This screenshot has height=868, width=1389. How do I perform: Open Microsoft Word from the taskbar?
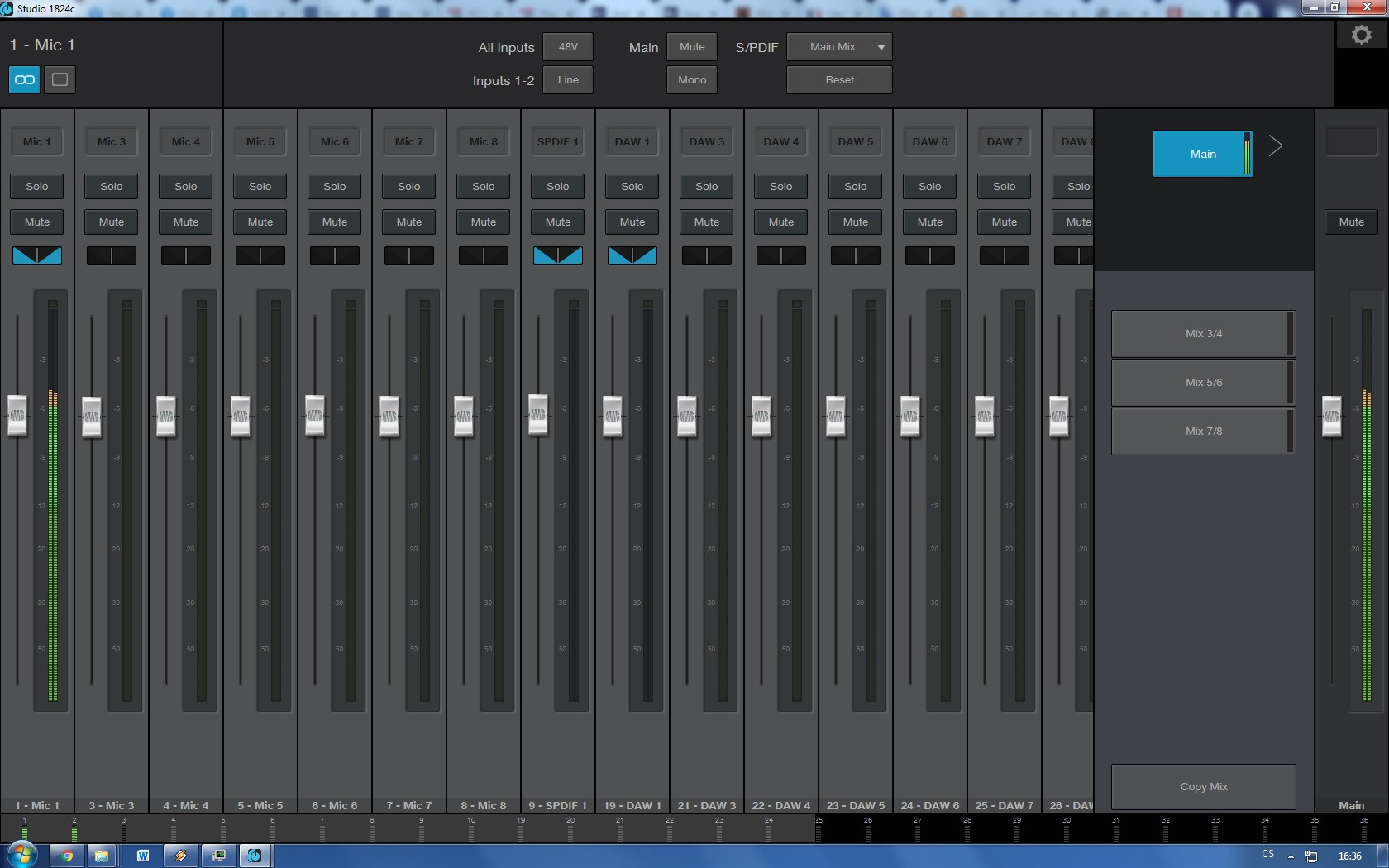coord(143,856)
